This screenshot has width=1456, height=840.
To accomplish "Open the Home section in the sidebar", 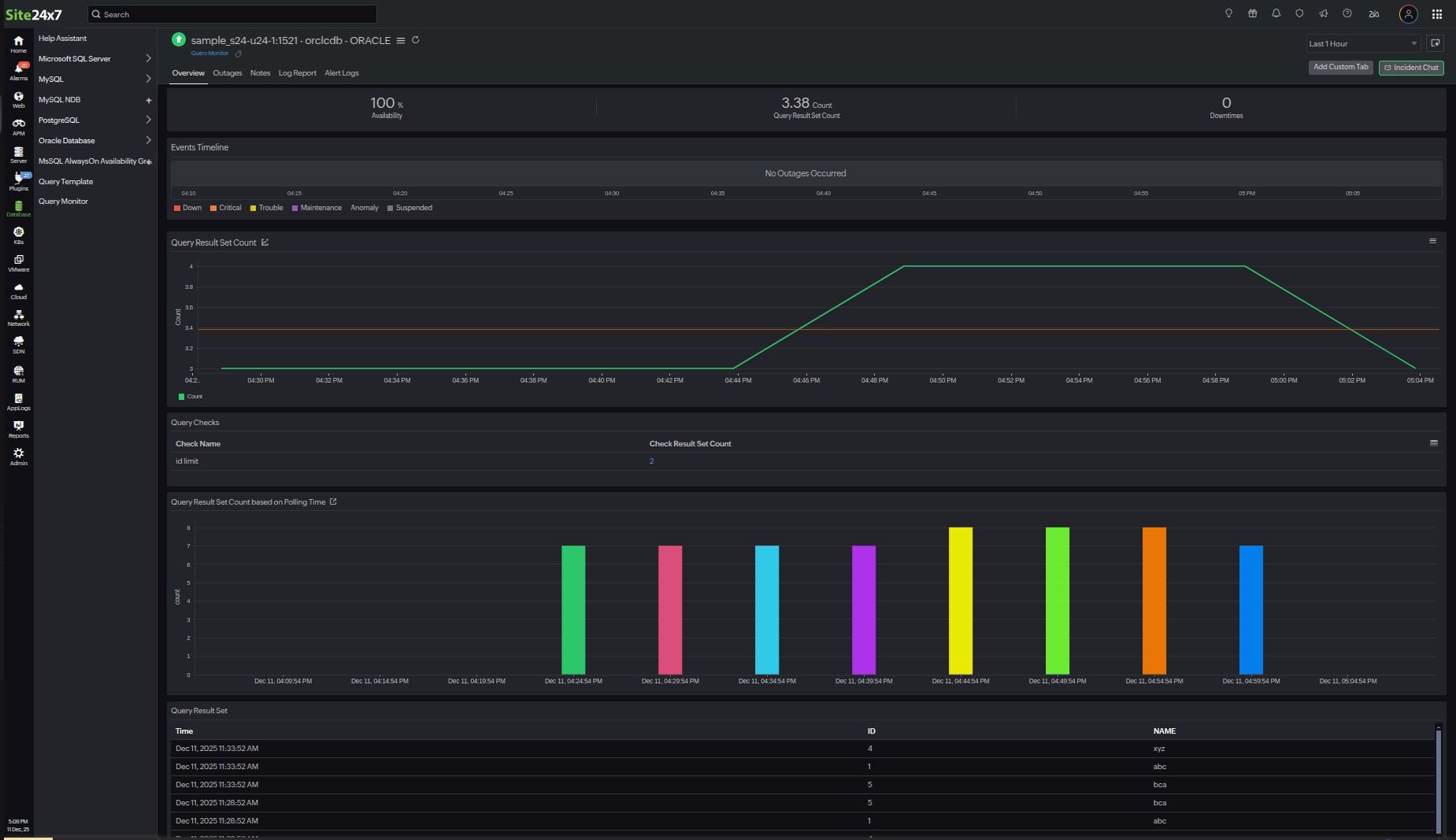I will click(x=18, y=44).
